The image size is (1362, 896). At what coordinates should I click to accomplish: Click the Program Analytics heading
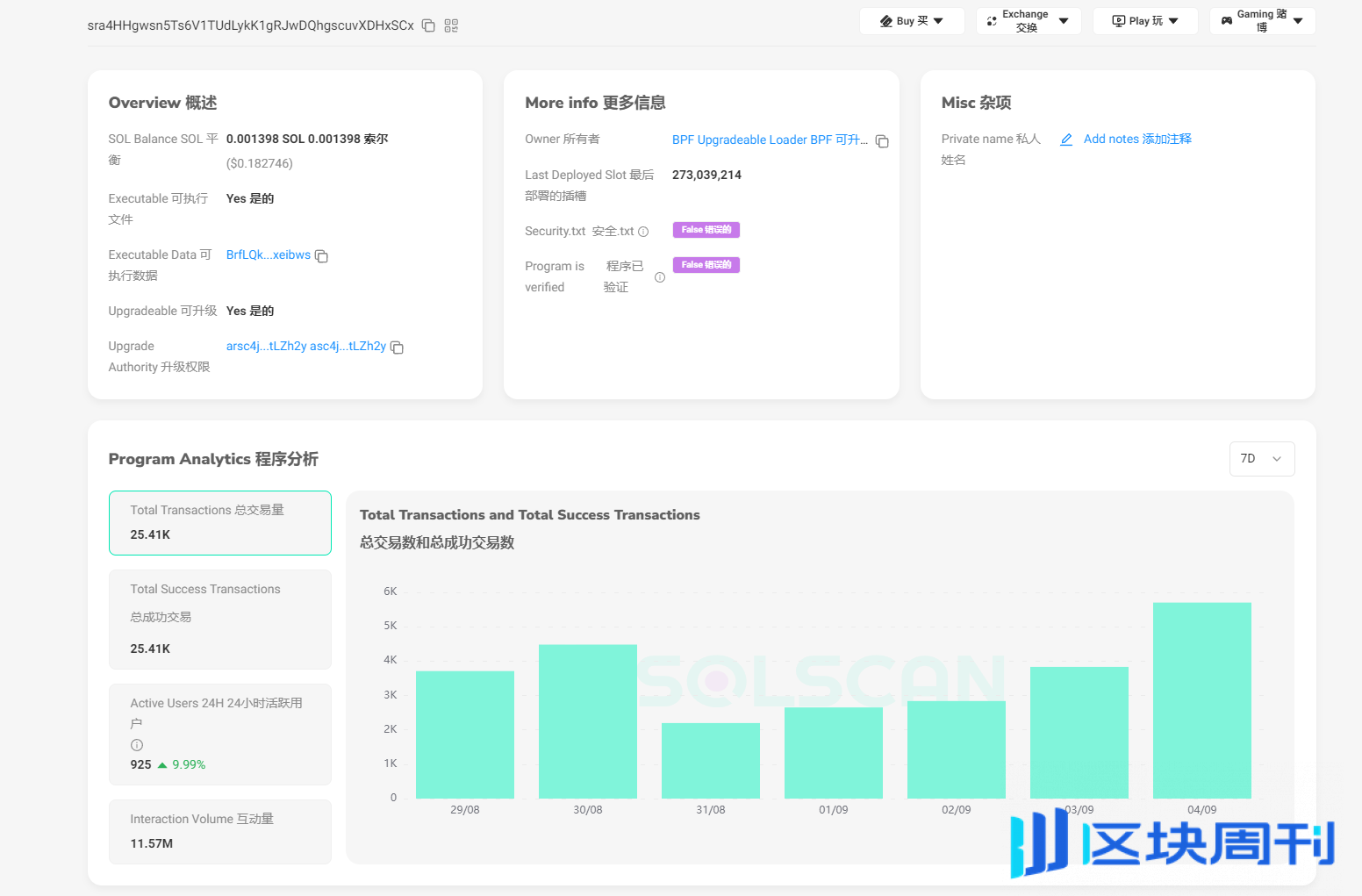[x=213, y=459]
